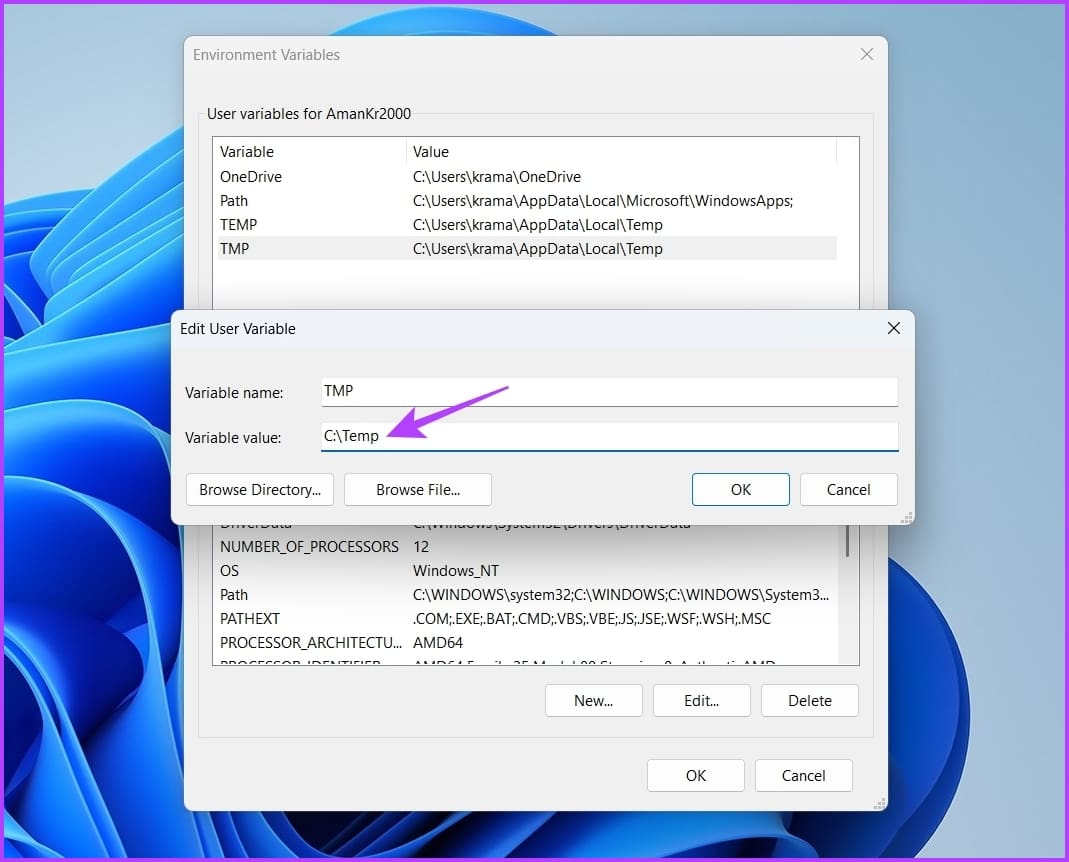Delete the selected system variable
The height and width of the screenshot is (862, 1069).
809,700
